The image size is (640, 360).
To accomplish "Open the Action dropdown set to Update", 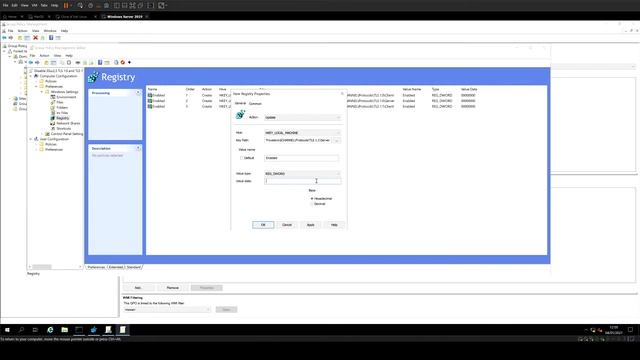I will [302, 117].
